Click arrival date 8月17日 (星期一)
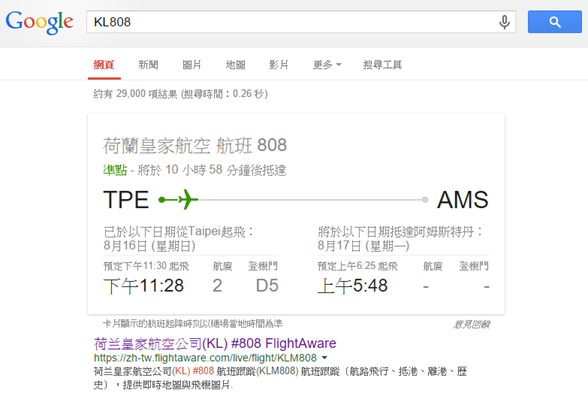This screenshot has height=393, width=588. [363, 246]
